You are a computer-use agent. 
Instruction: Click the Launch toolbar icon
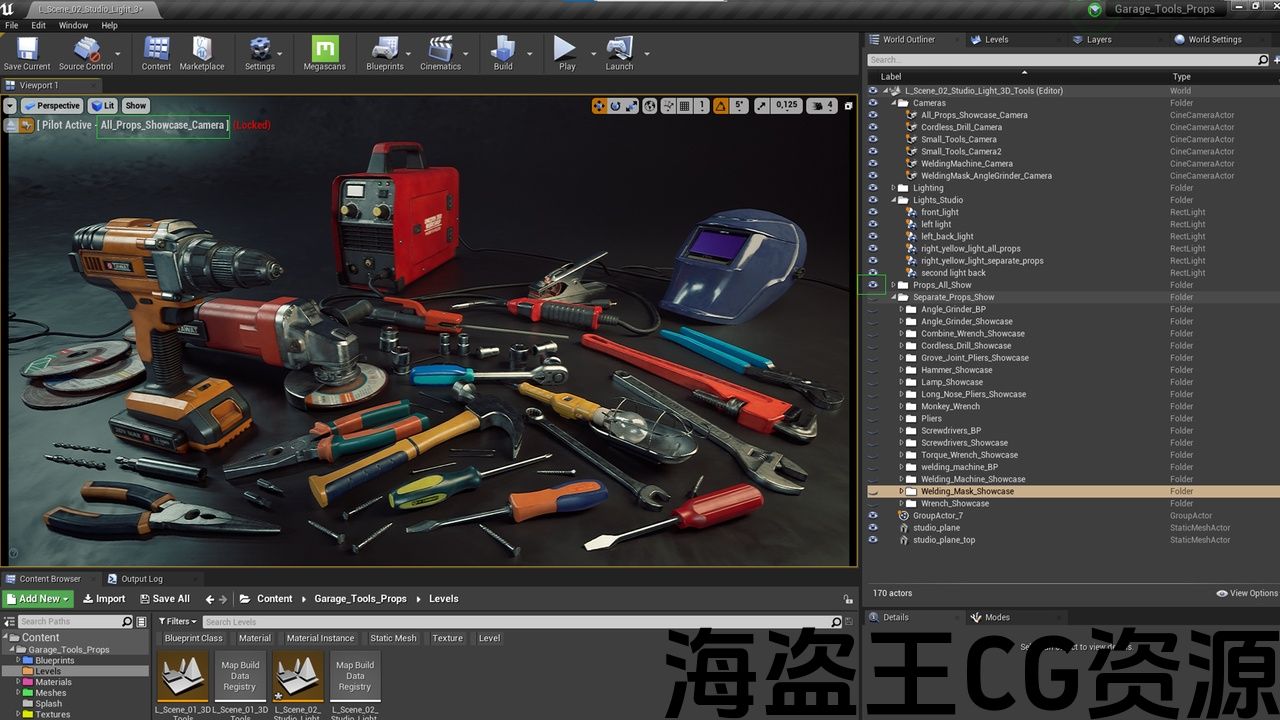(x=619, y=53)
